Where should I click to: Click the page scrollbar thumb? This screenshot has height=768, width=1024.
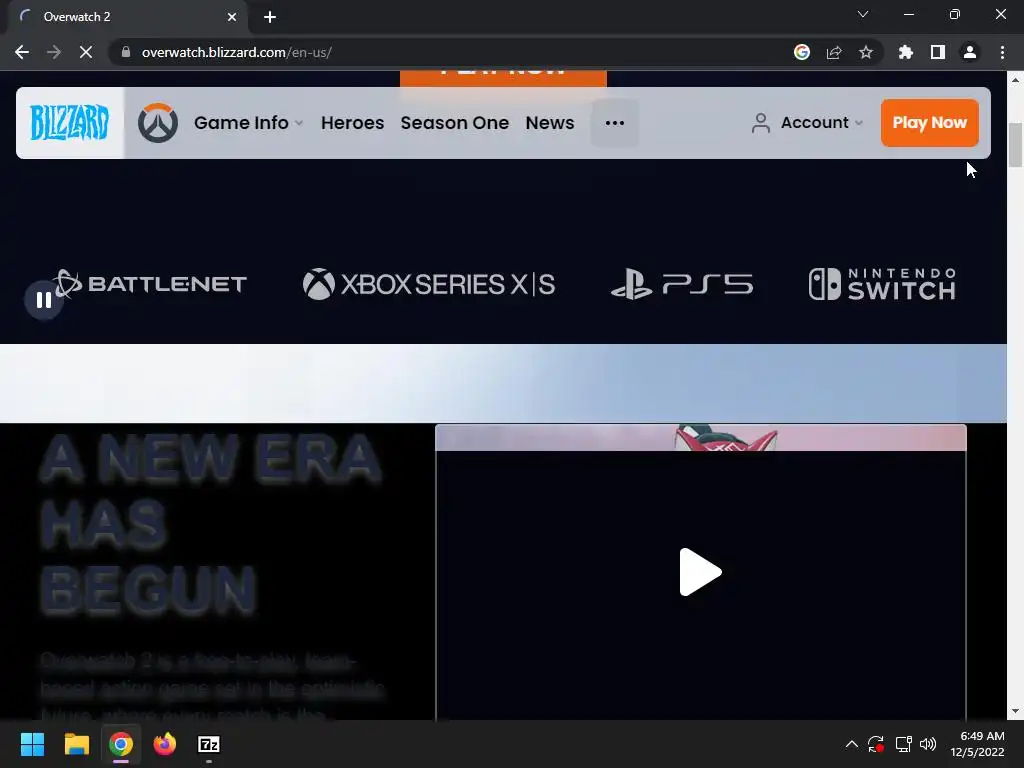[x=1016, y=144]
